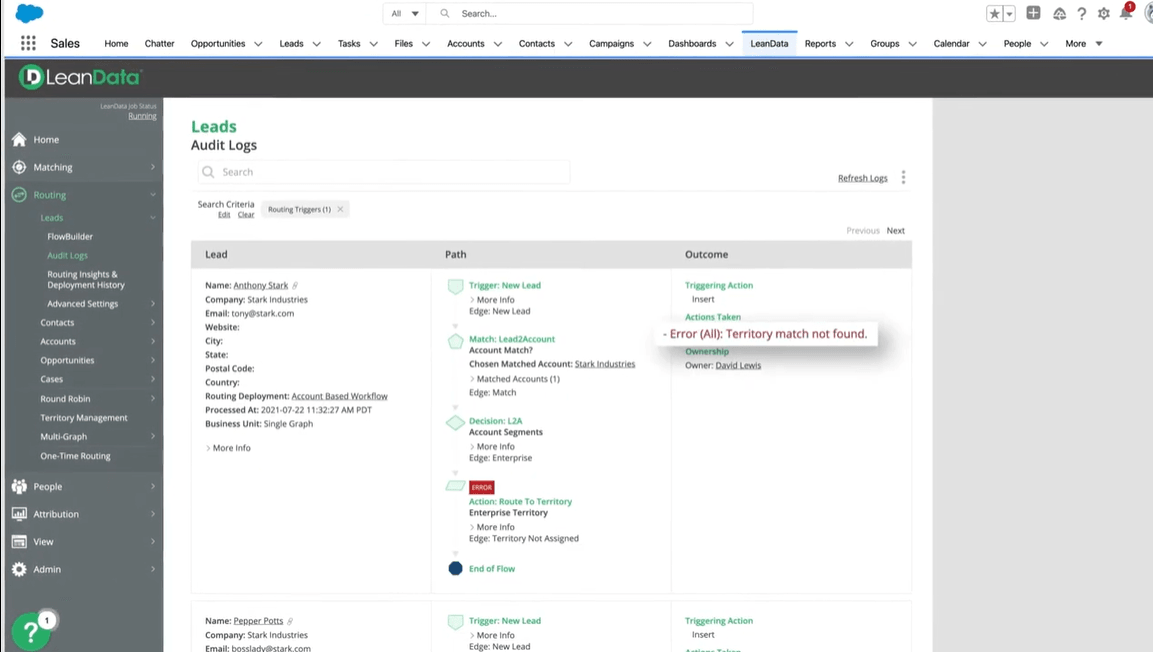Open the green help bubble icon
Viewport: 1153px width, 652px height.
[30, 631]
